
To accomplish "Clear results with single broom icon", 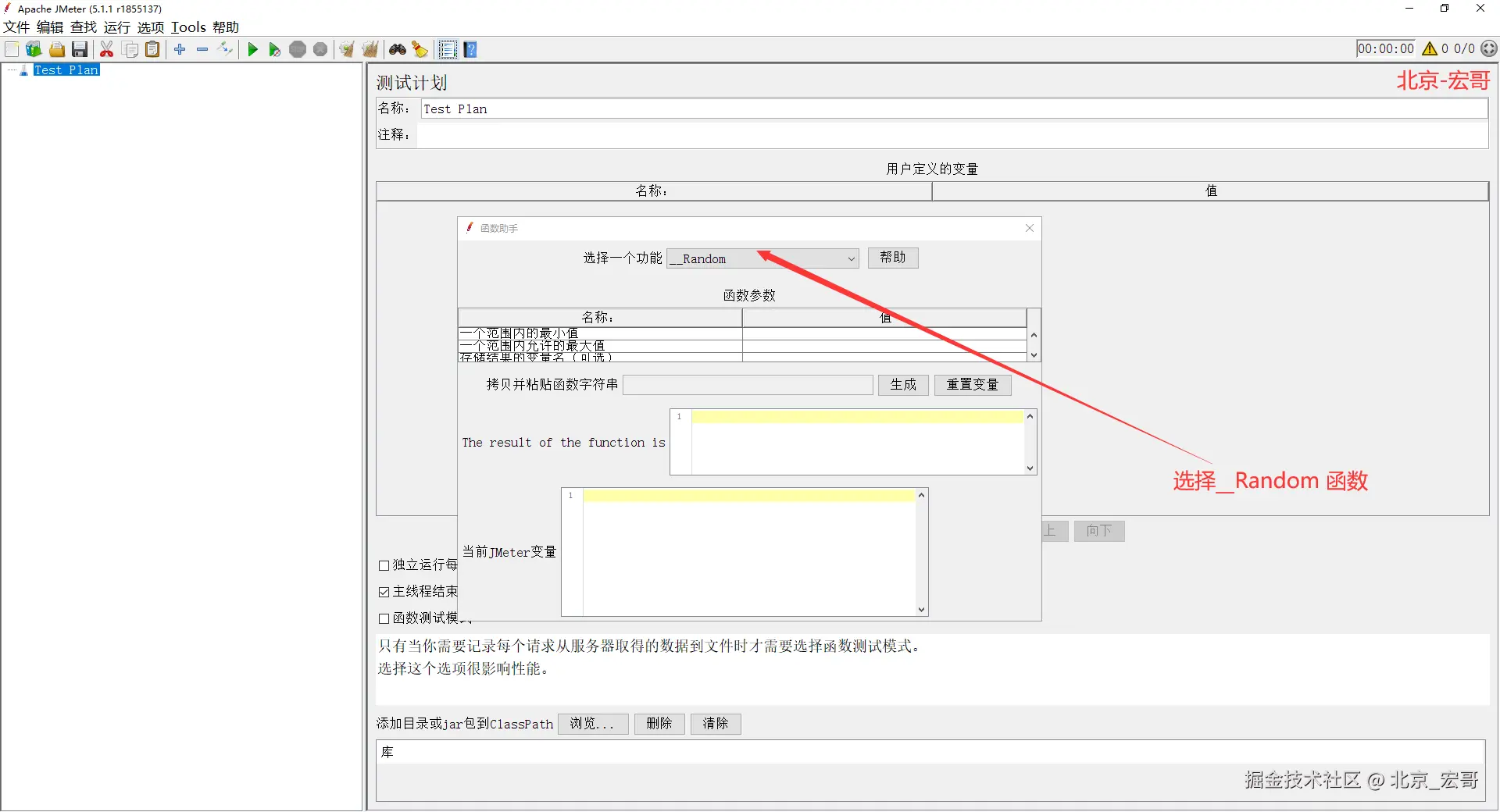I will tap(347, 49).
